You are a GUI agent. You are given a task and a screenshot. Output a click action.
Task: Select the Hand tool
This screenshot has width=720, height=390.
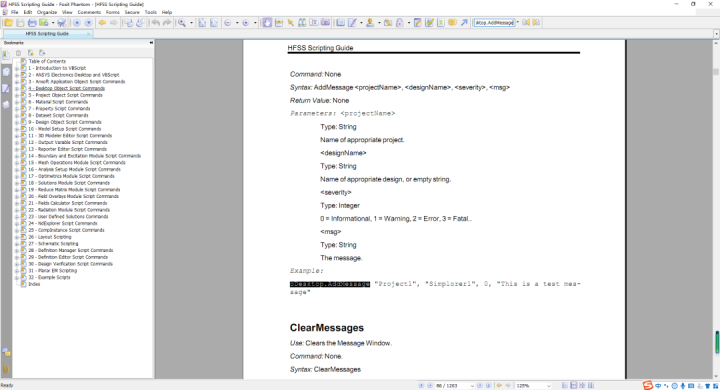tap(267, 23)
